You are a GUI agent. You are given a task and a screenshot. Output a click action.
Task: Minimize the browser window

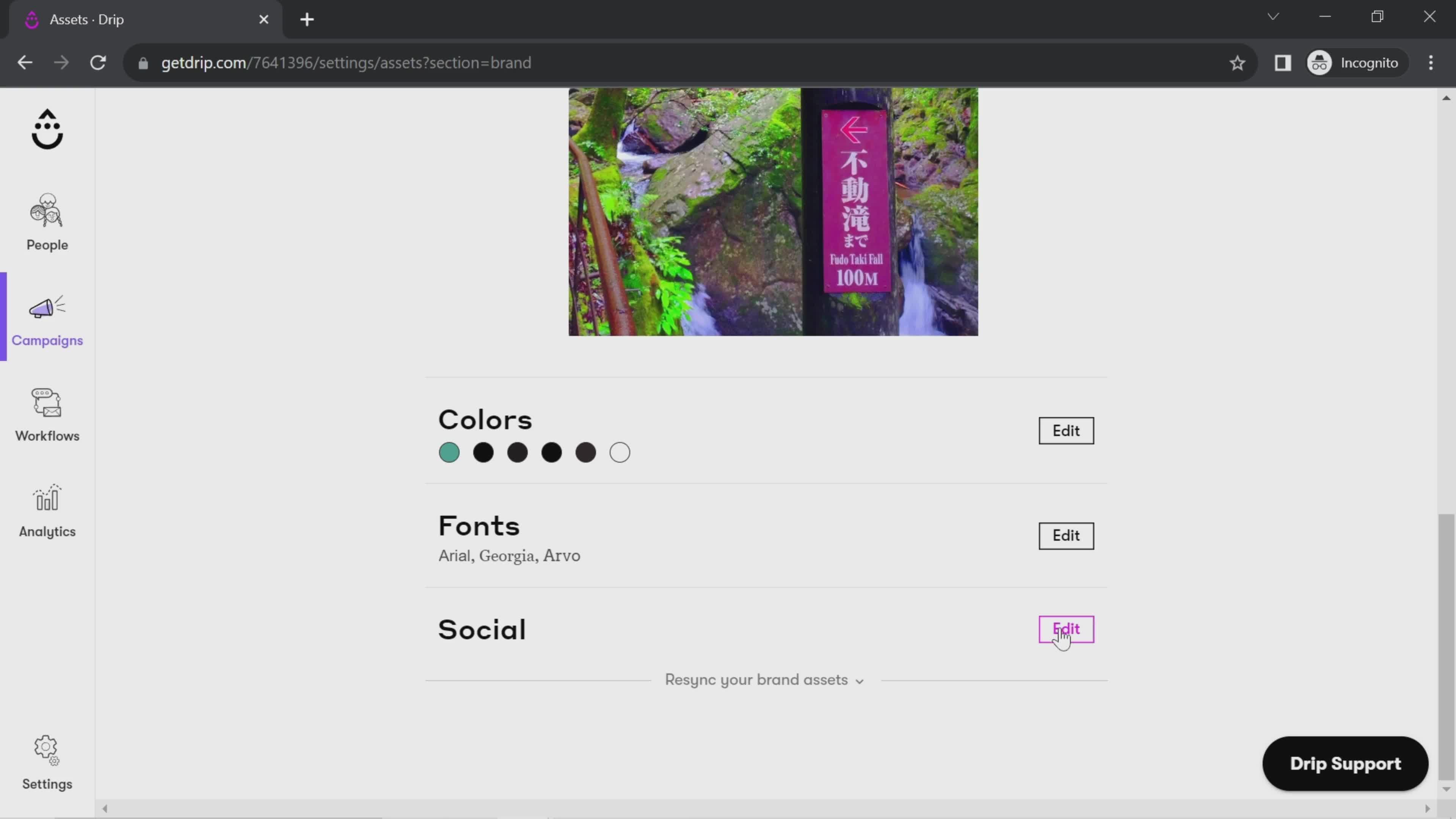pyautogui.click(x=1325, y=17)
